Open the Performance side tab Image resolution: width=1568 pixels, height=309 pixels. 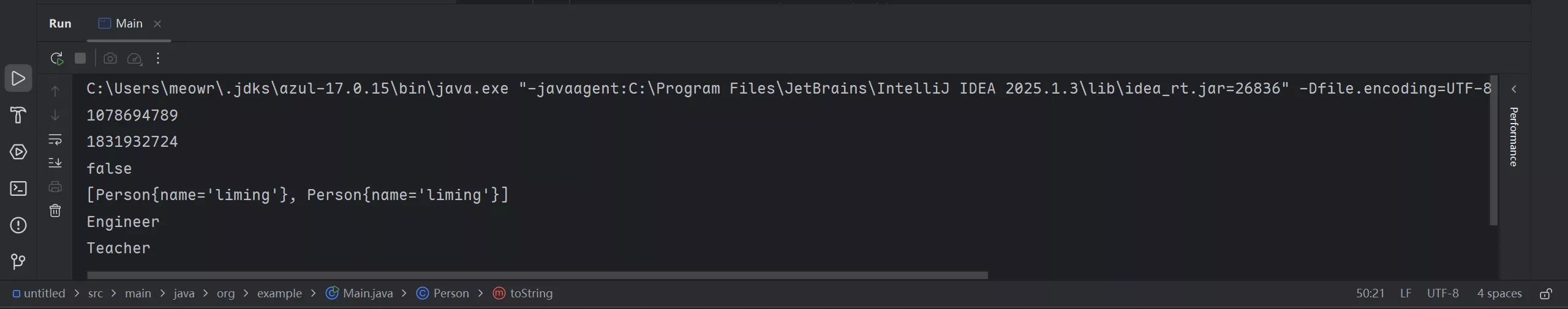click(1513, 136)
